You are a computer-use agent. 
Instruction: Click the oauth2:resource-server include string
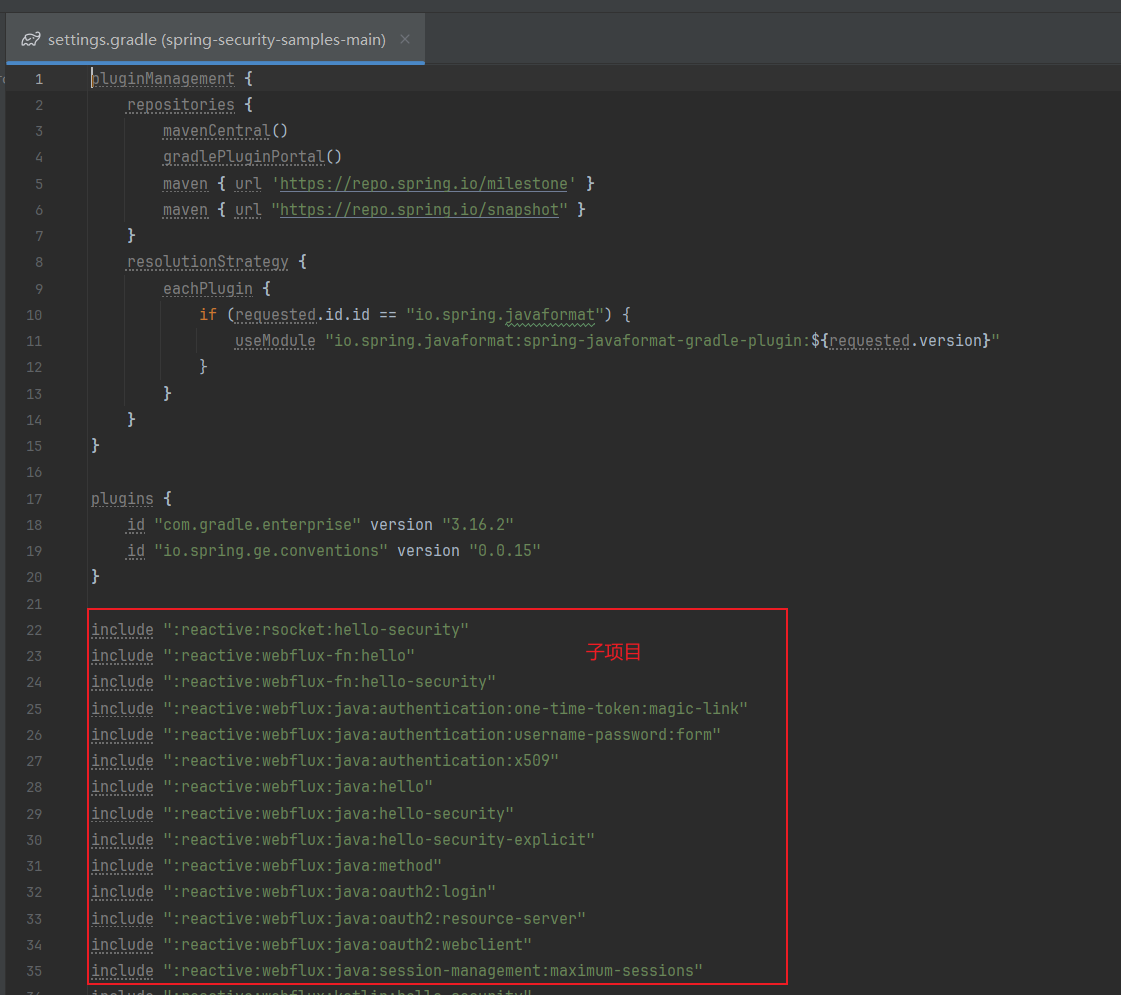[x=375, y=919]
